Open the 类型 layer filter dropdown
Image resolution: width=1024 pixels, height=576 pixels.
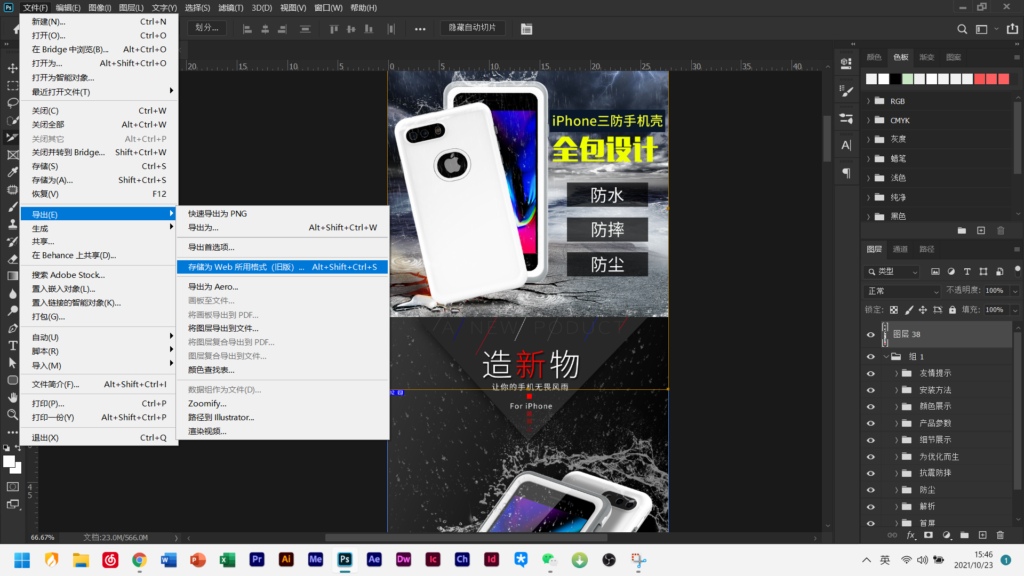pos(893,272)
